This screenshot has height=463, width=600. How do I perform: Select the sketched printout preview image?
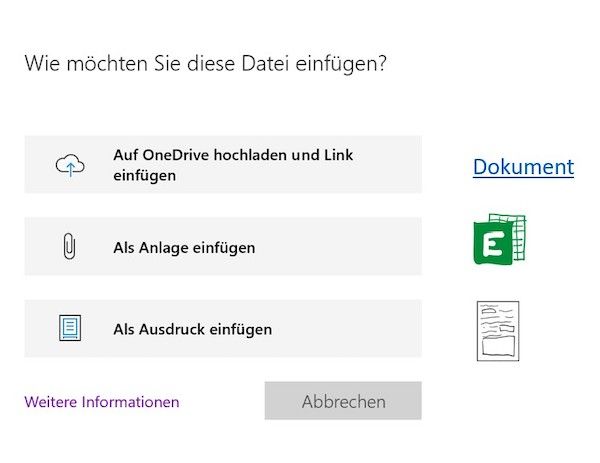click(498, 331)
